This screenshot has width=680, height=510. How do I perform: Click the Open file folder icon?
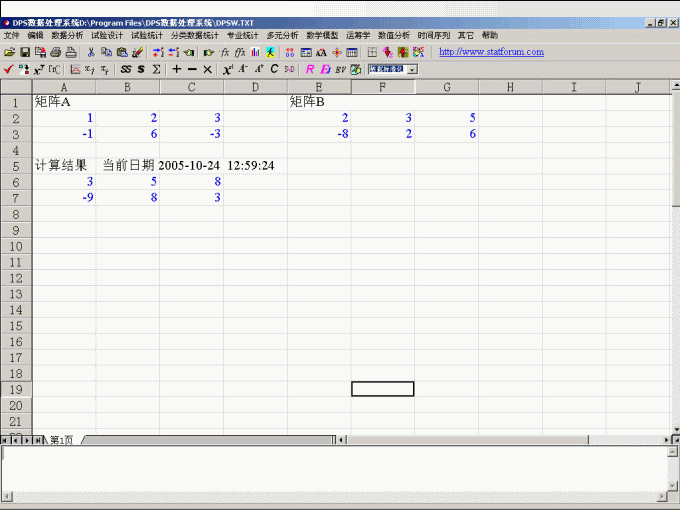9,52
